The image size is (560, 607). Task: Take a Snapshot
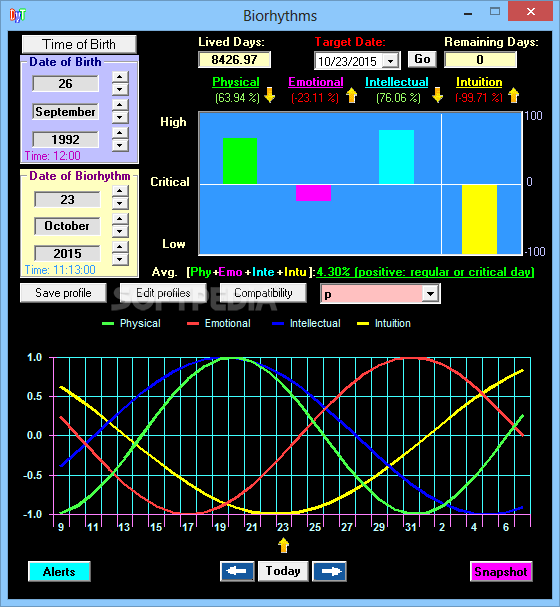pos(501,572)
